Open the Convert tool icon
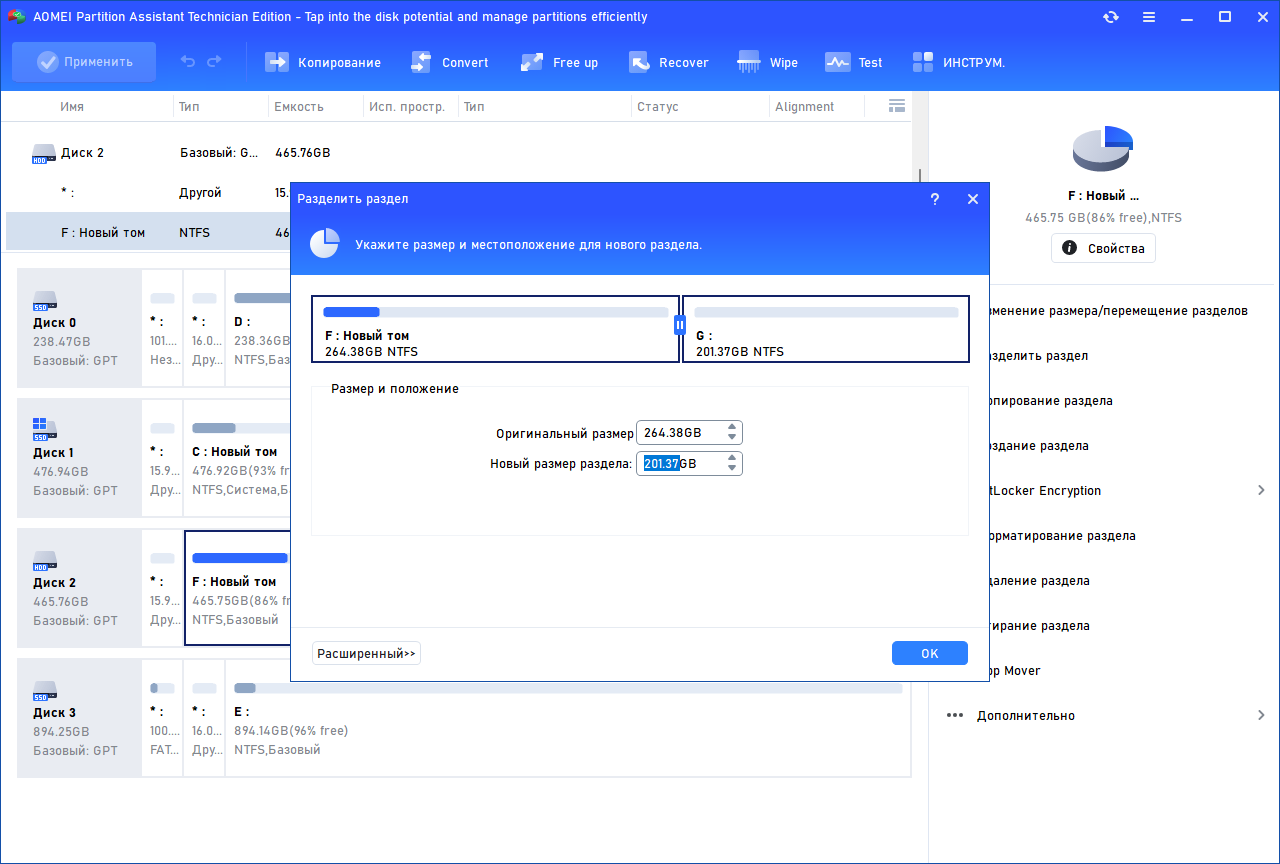The image size is (1280, 864). tap(421, 62)
